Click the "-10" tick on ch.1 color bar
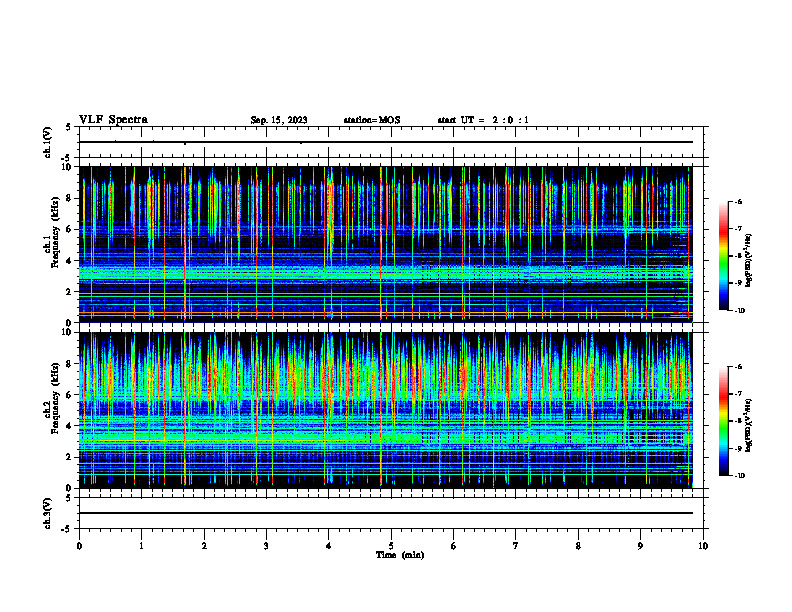The width and height of the screenshot is (792, 612). pos(740,311)
